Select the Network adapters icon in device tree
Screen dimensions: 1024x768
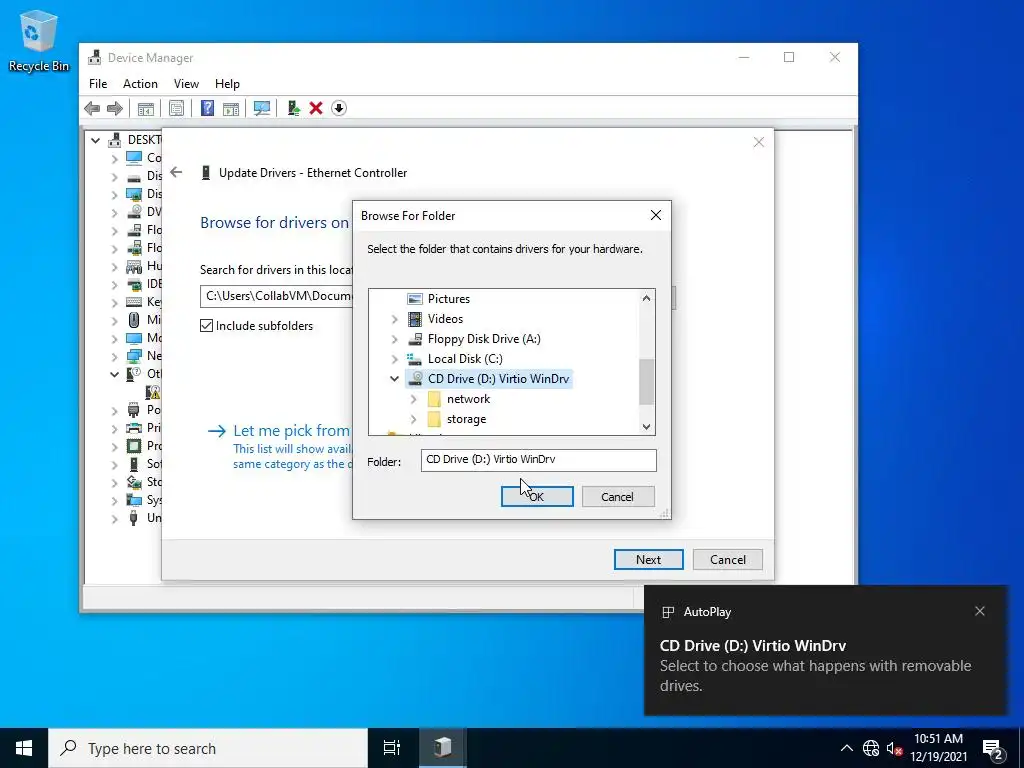click(134, 356)
